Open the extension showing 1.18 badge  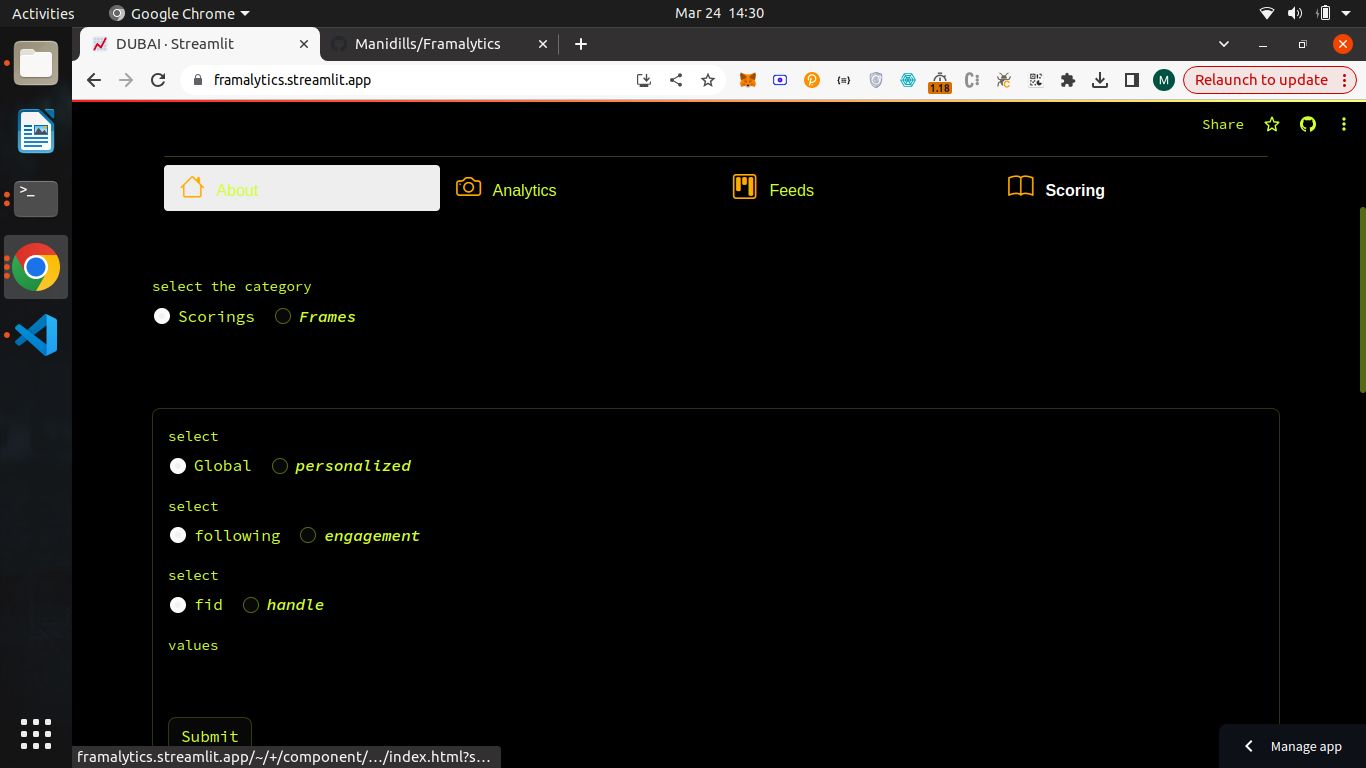(939, 82)
